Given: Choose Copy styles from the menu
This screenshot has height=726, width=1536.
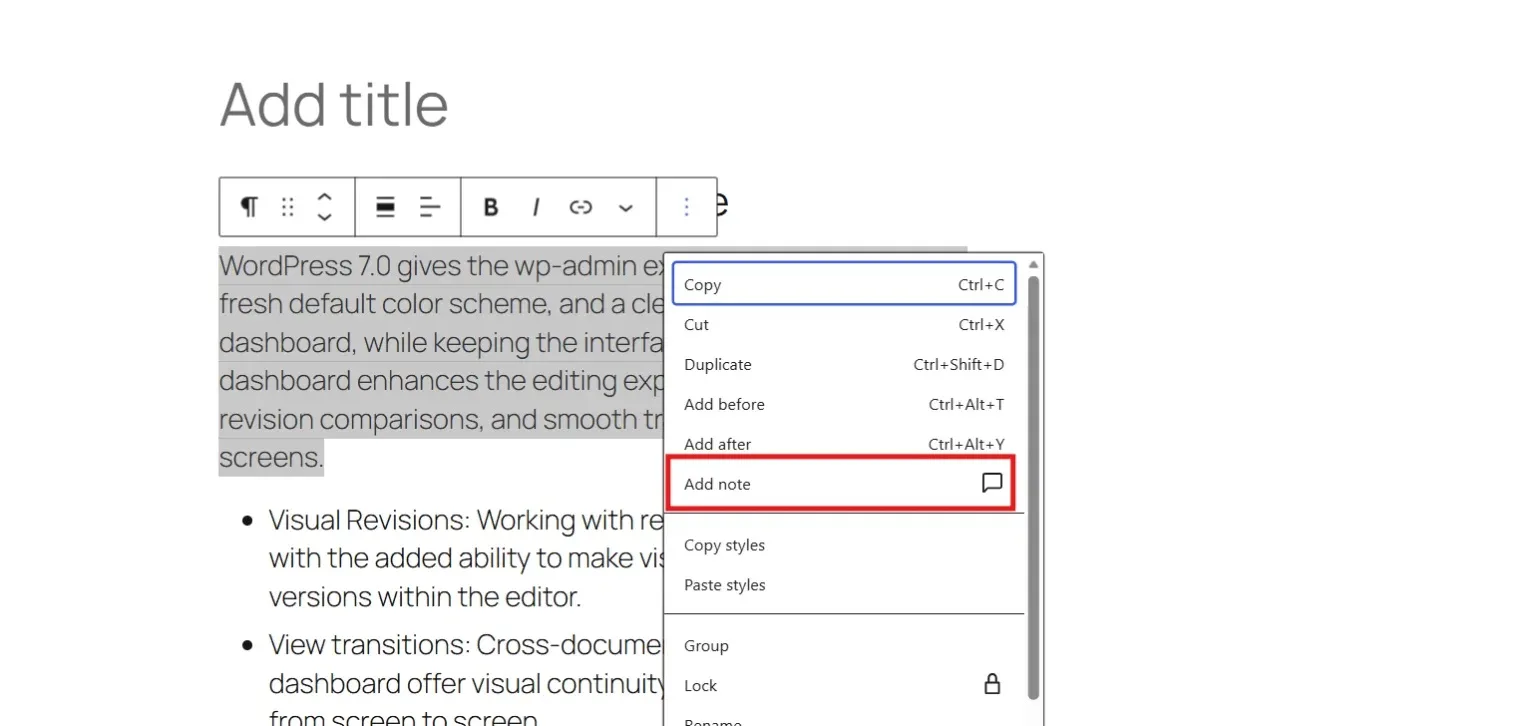Looking at the screenshot, I should (844, 545).
